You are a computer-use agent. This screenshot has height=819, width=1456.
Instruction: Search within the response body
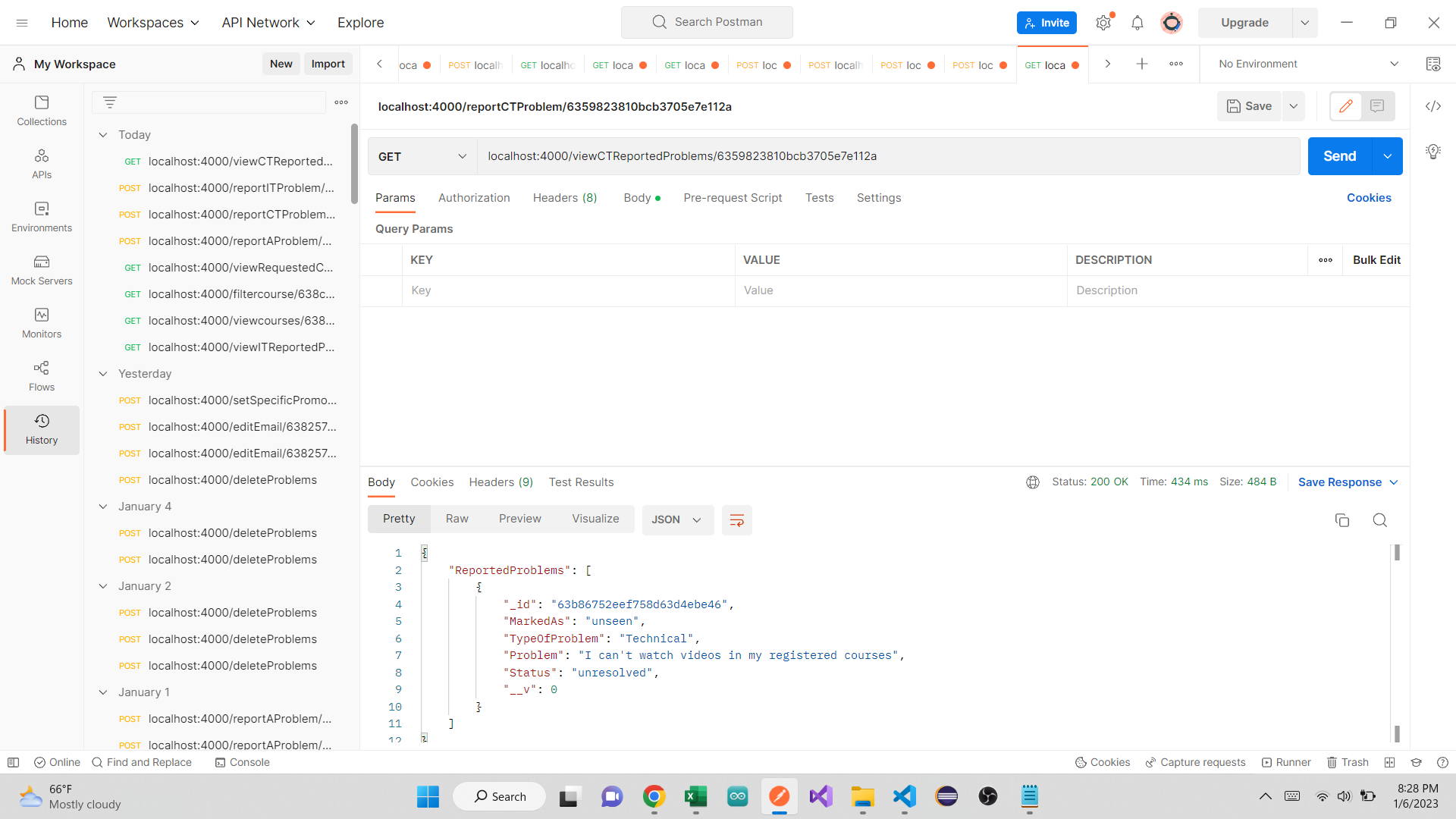(x=1379, y=520)
